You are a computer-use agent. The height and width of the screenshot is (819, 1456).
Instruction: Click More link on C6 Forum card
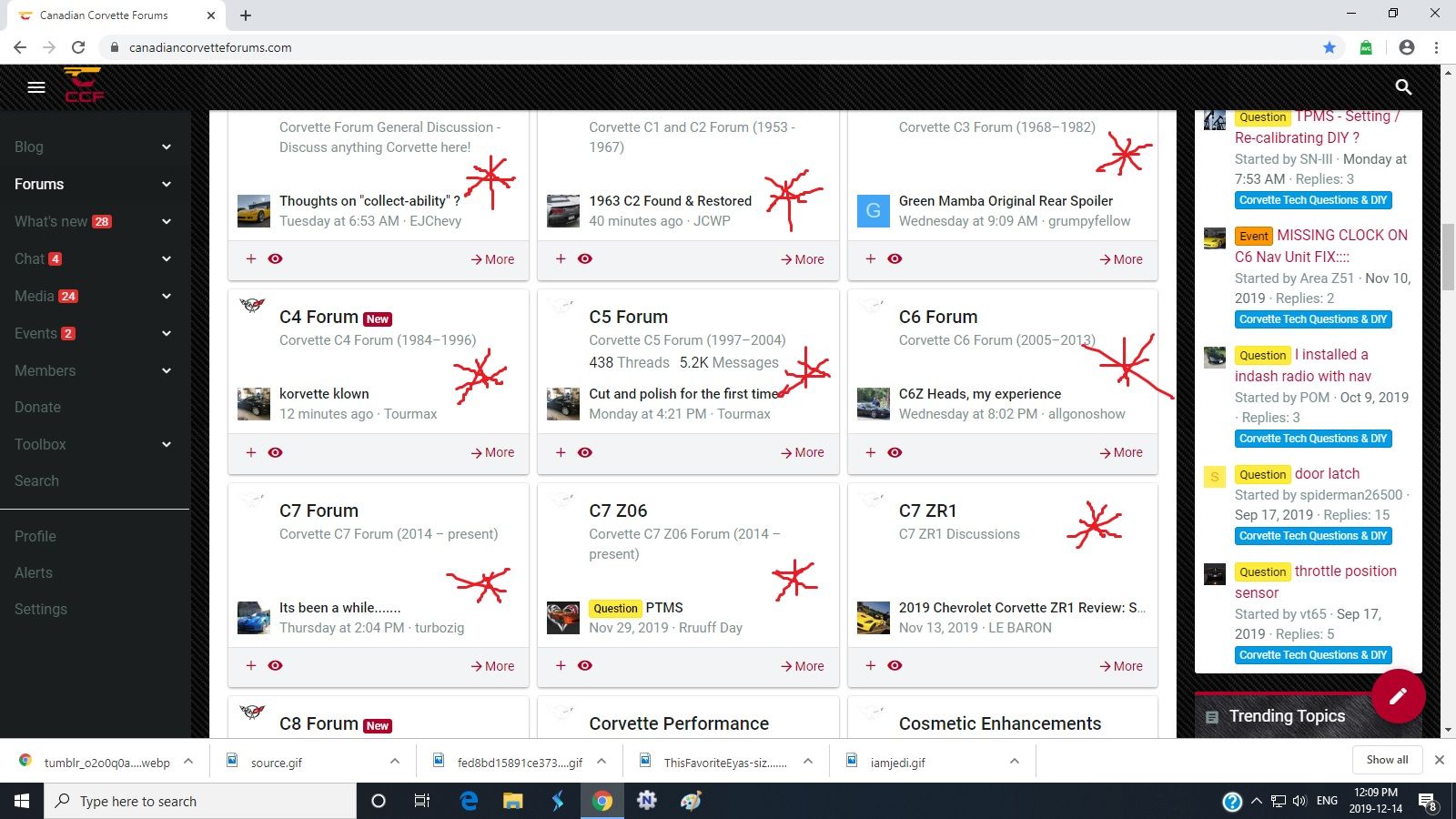pos(1121,452)
